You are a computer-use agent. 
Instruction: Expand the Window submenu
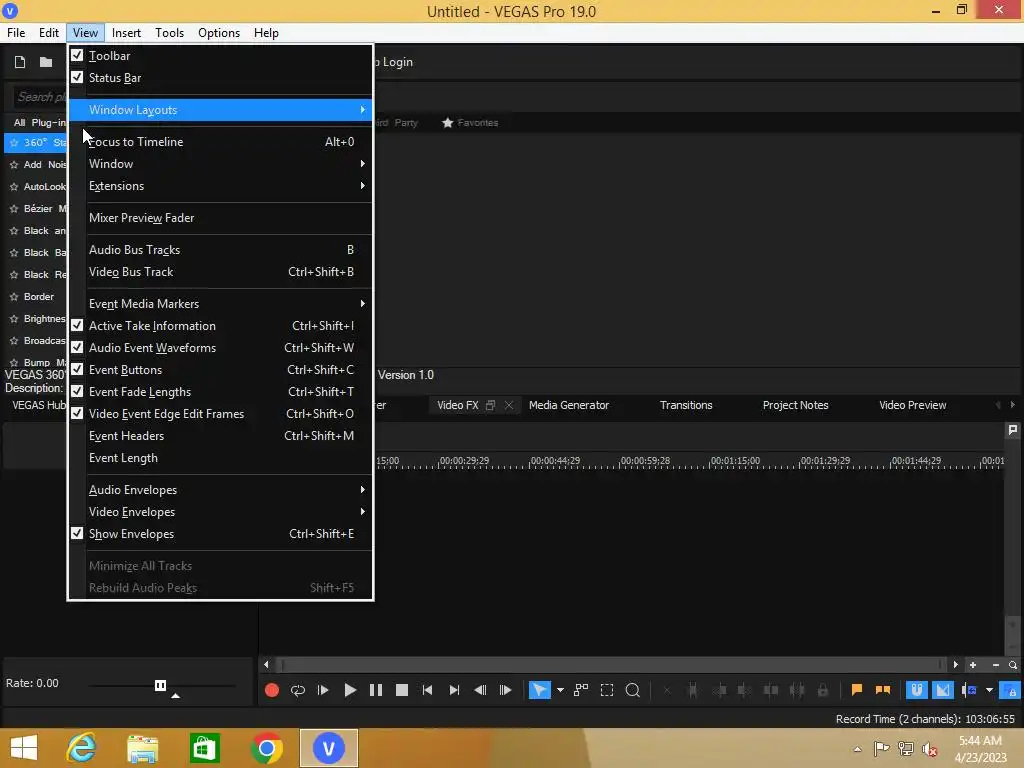tap(220, 164)
